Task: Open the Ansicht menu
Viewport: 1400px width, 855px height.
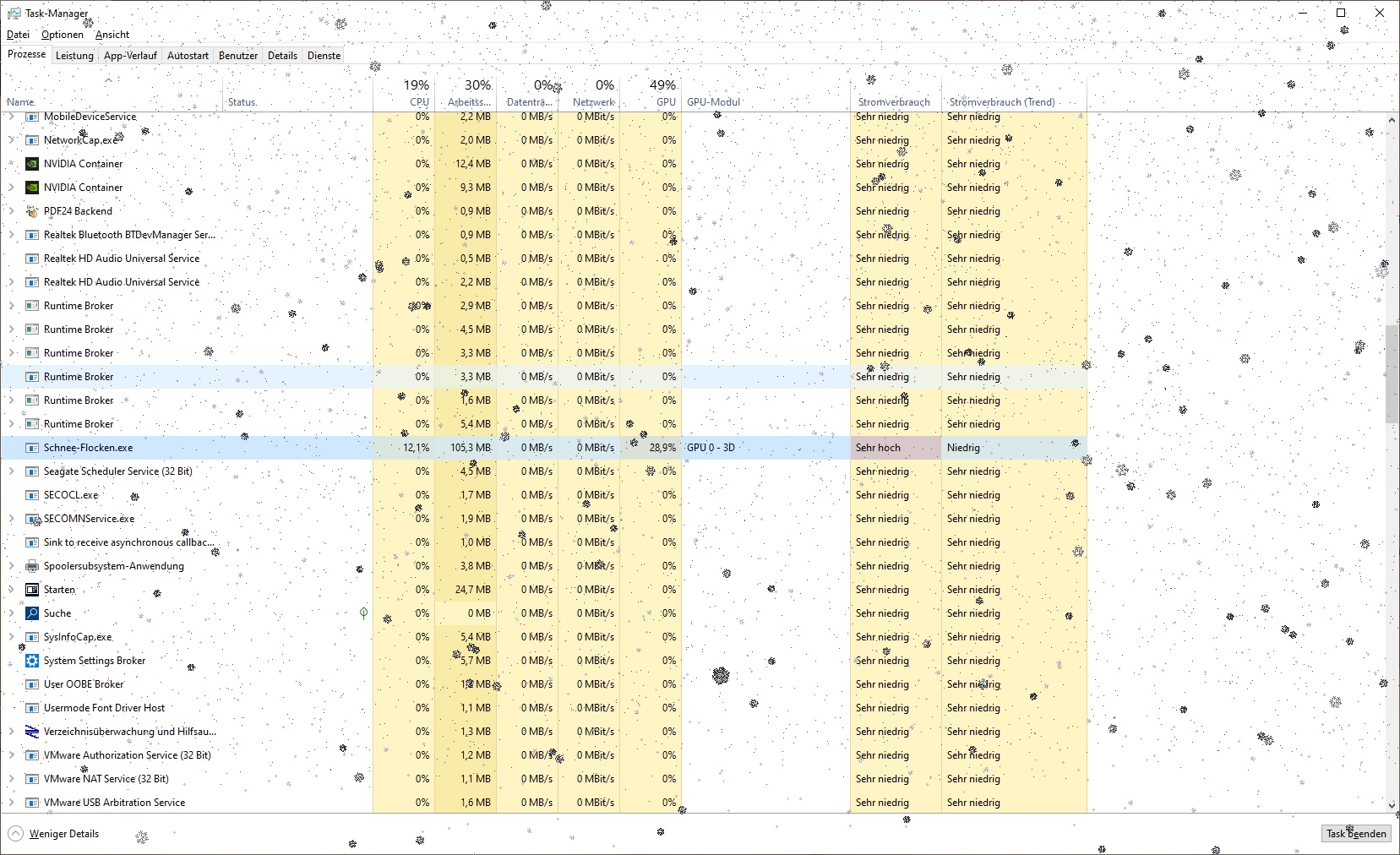Action: click(x=112, y=35)
